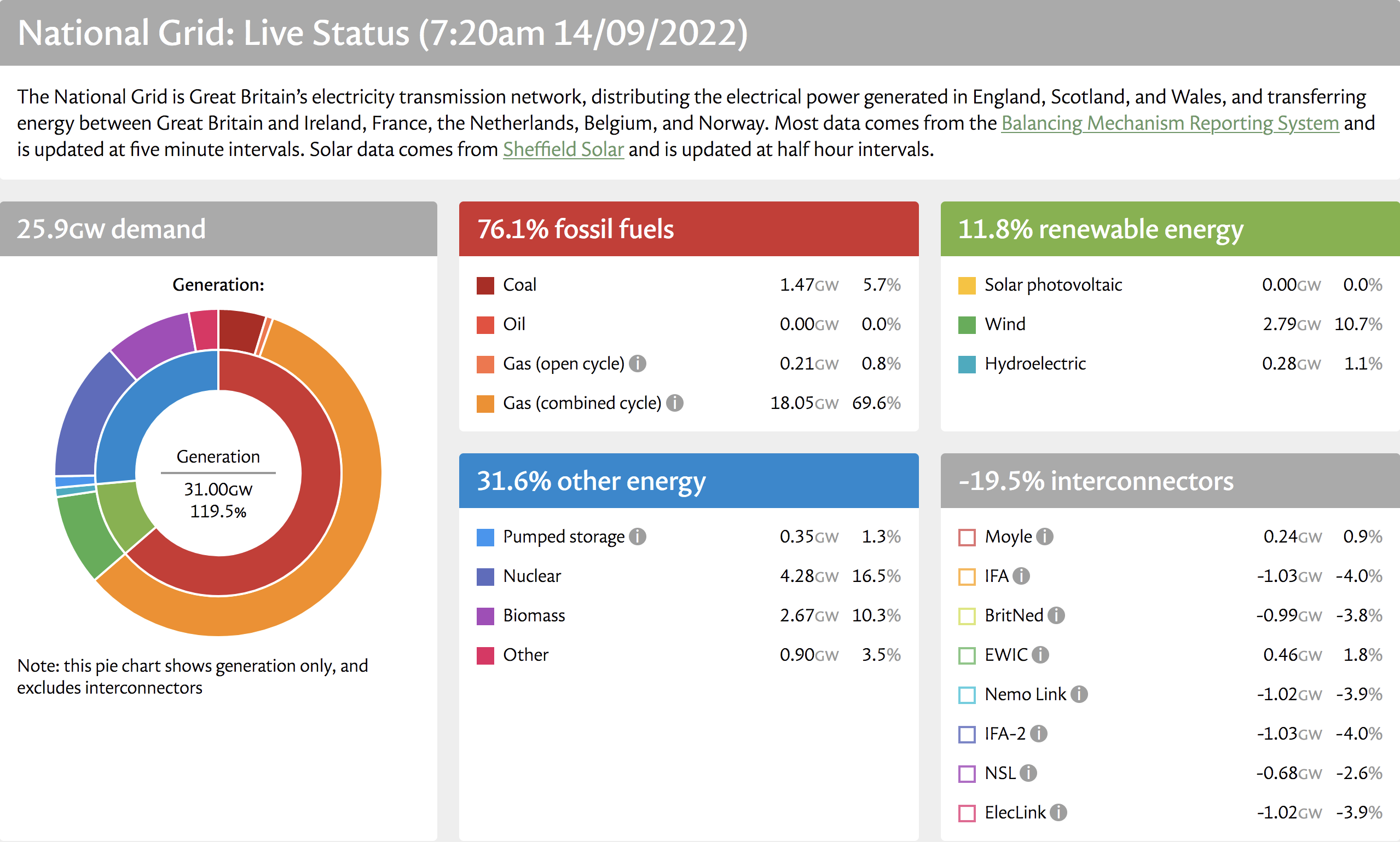Open the Moyle interconnector info icon
This screenshot has height=842, width=1400.
point(1044,536)
